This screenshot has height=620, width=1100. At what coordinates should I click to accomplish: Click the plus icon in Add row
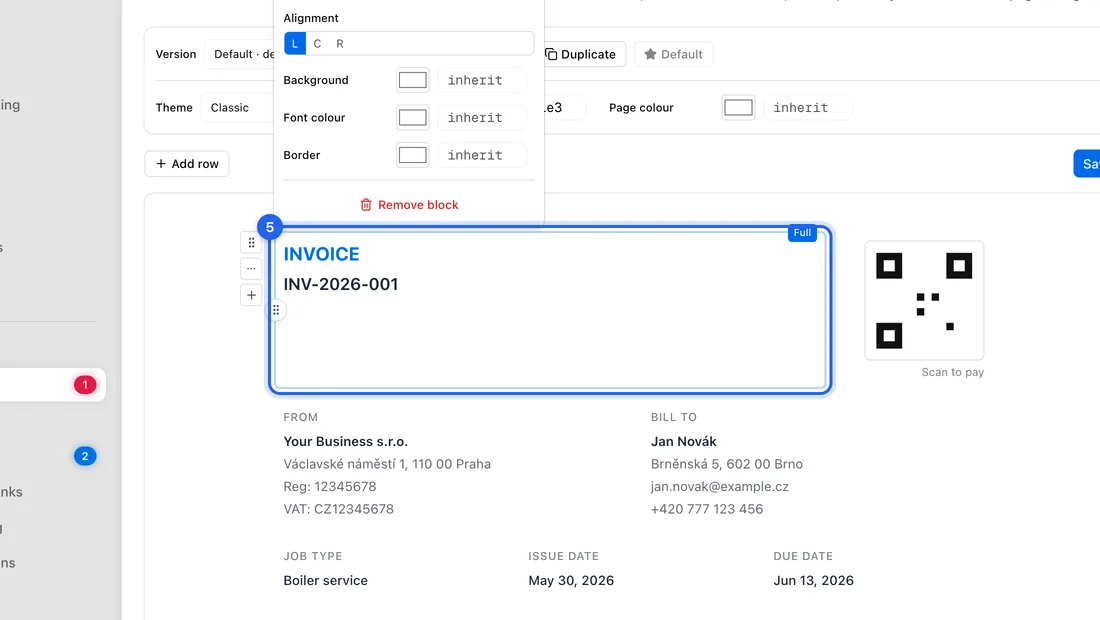coord(161,163)
